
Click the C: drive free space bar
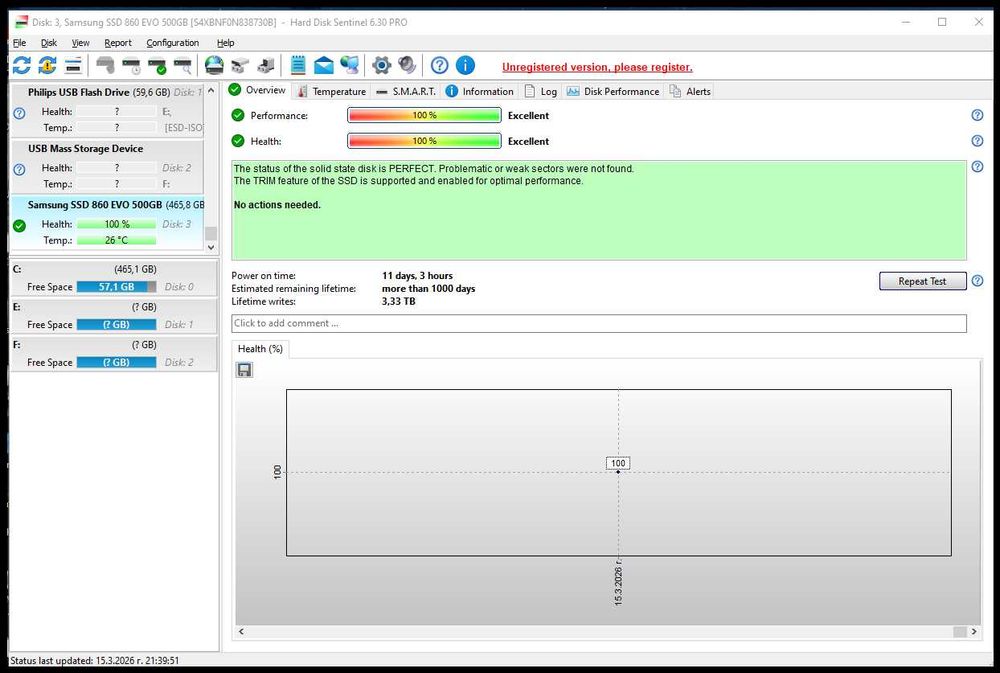(x=117, y=287)
